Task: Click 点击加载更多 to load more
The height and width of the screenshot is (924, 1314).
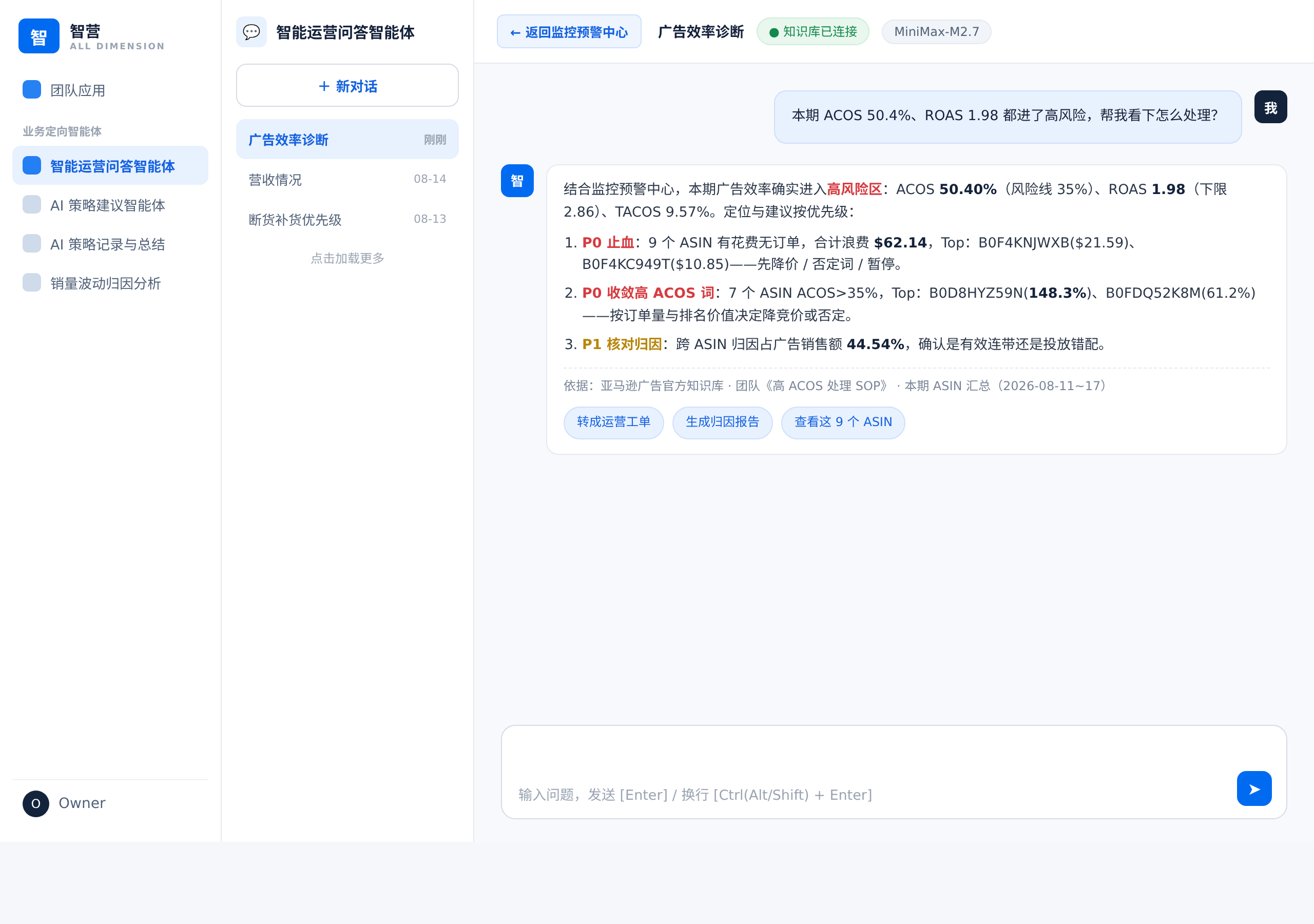Action: 347,258
